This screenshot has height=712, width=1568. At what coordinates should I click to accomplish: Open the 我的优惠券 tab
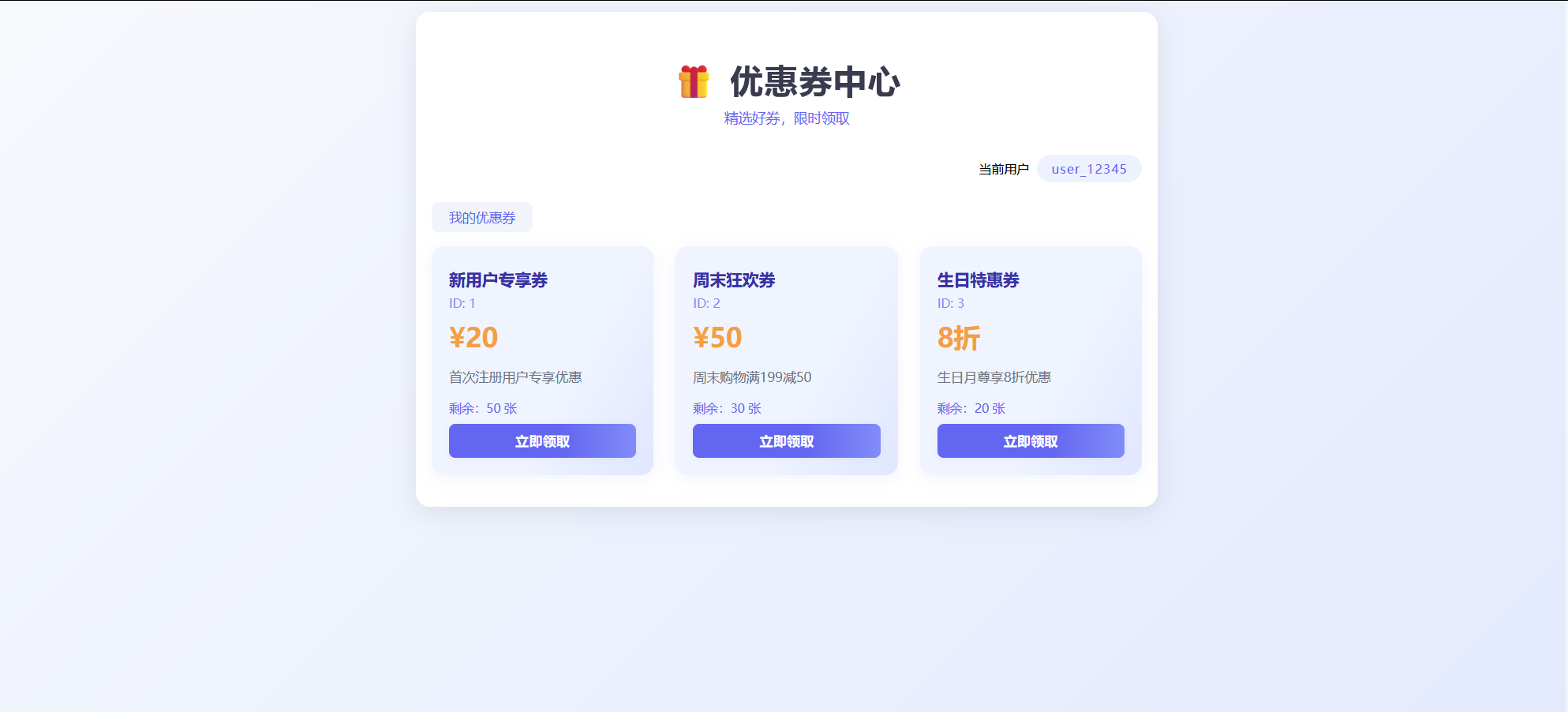(x=482, y=217)
